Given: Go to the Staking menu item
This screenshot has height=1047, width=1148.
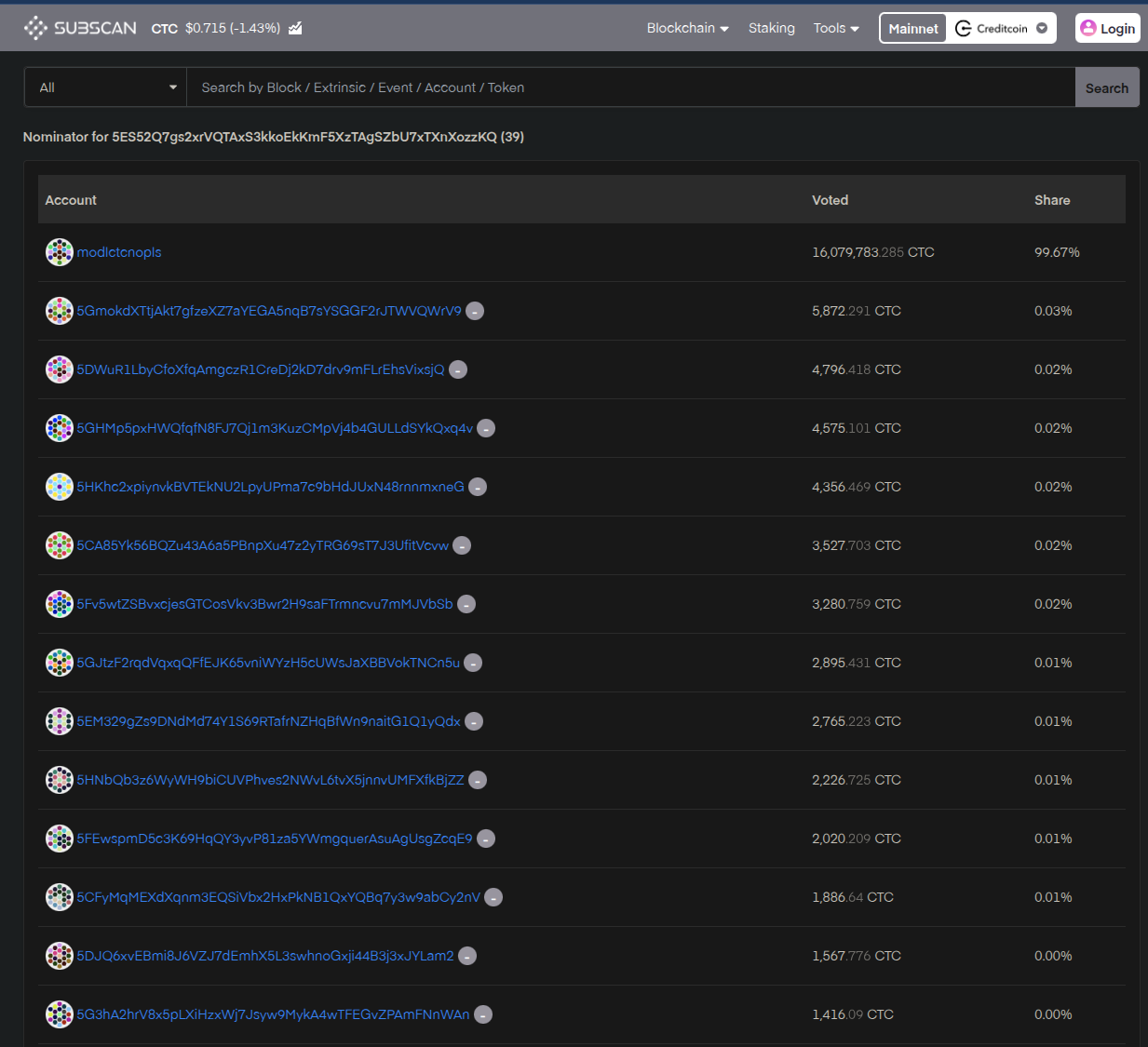Looking at the screenshot, I should (771, 28).
